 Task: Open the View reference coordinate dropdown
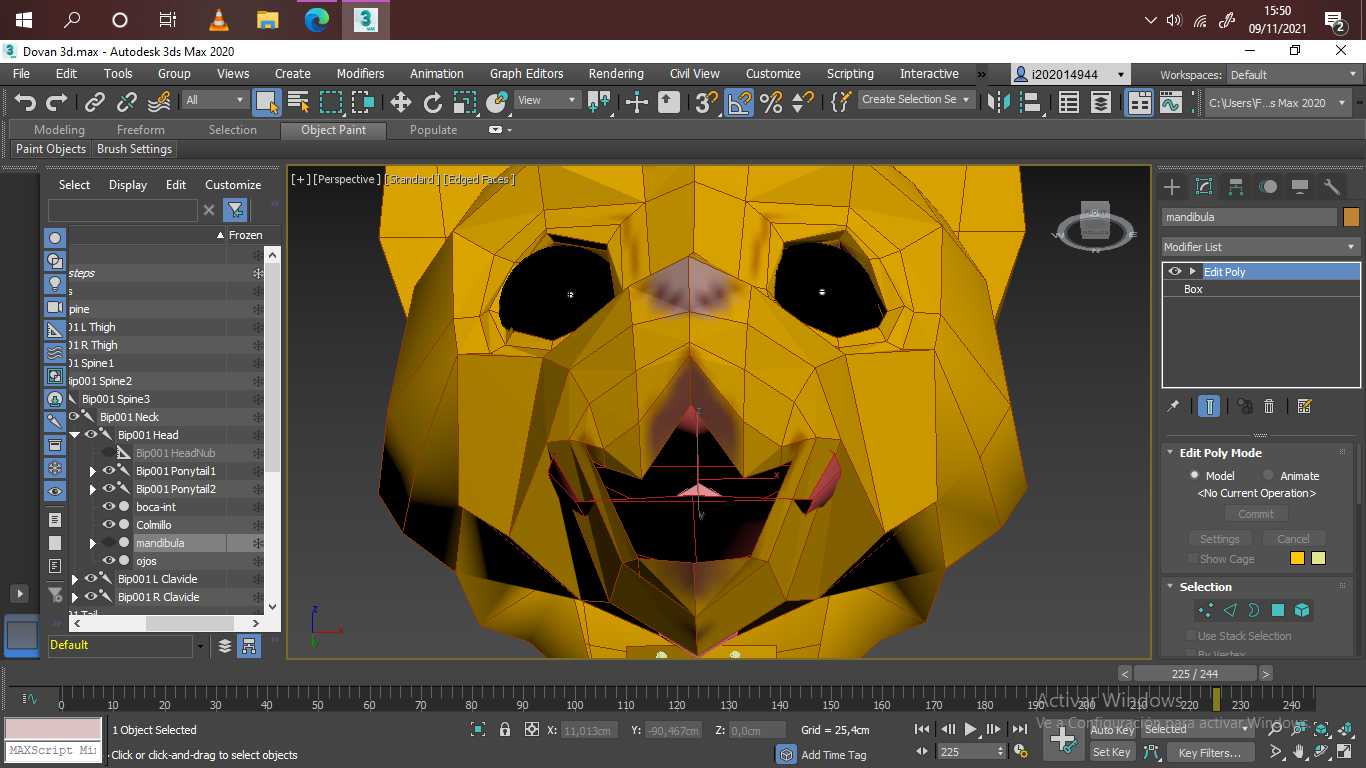pyautogui.click(x=547, y=100)
